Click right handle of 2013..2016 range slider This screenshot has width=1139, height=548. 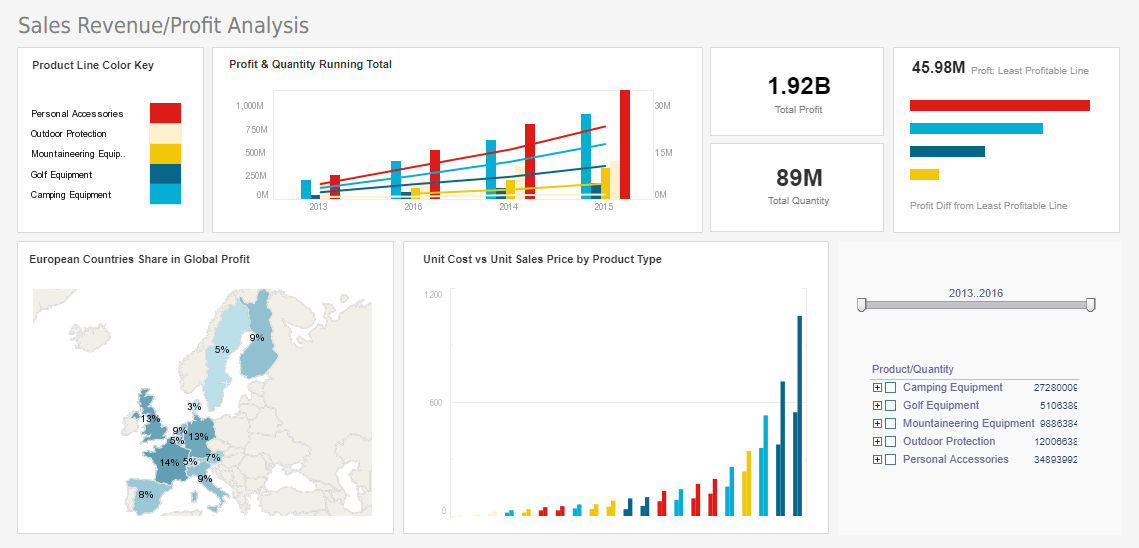(x=1090, y=305)
